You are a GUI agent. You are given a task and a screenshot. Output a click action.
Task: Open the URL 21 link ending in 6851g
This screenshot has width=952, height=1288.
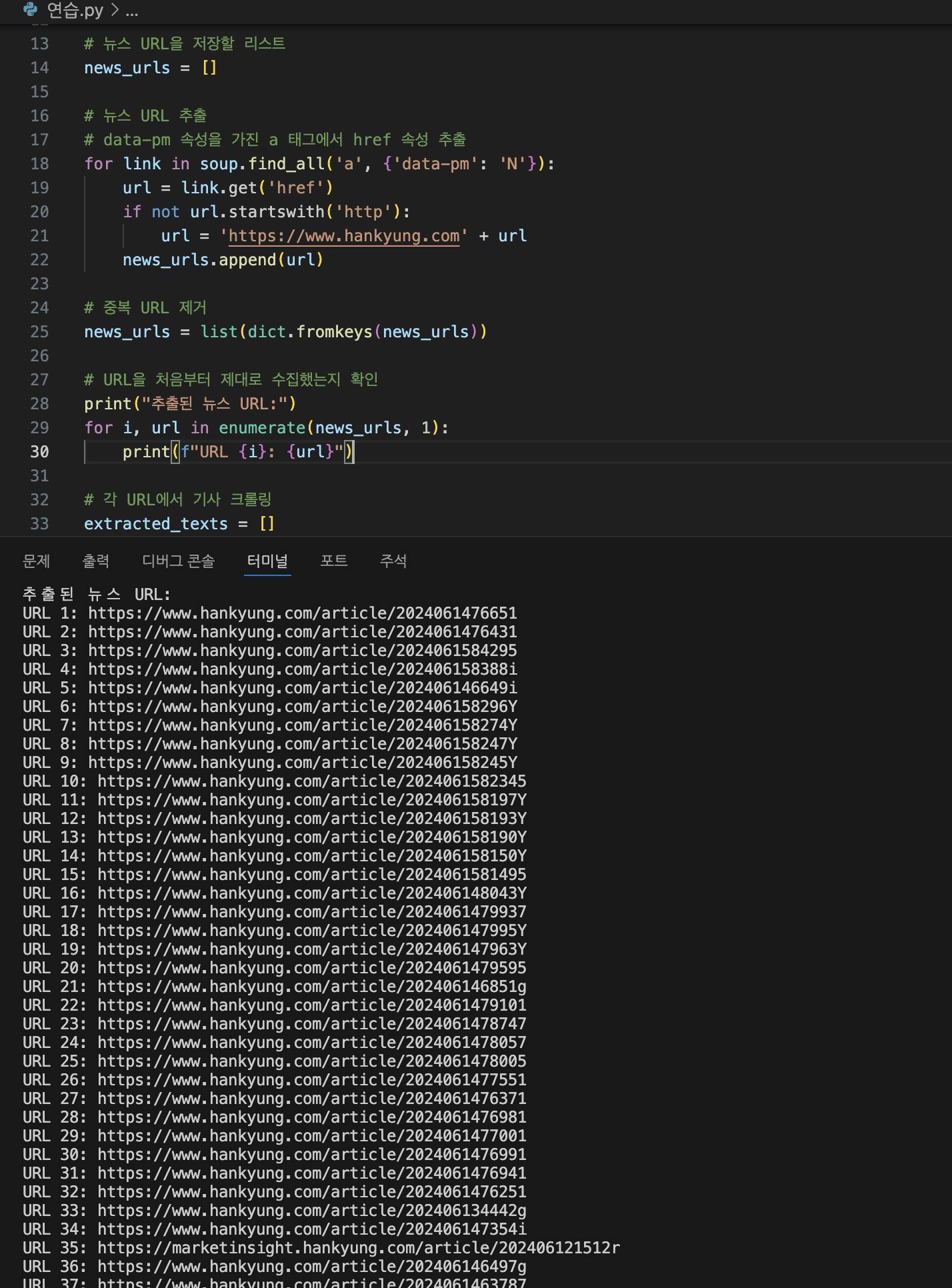click(x=311, y=987)
